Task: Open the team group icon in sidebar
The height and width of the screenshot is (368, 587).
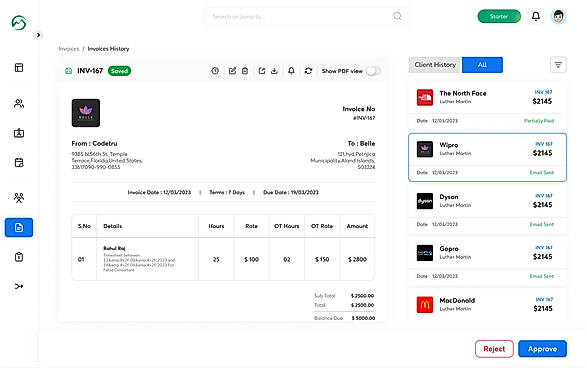Action: tap(19, 197)
